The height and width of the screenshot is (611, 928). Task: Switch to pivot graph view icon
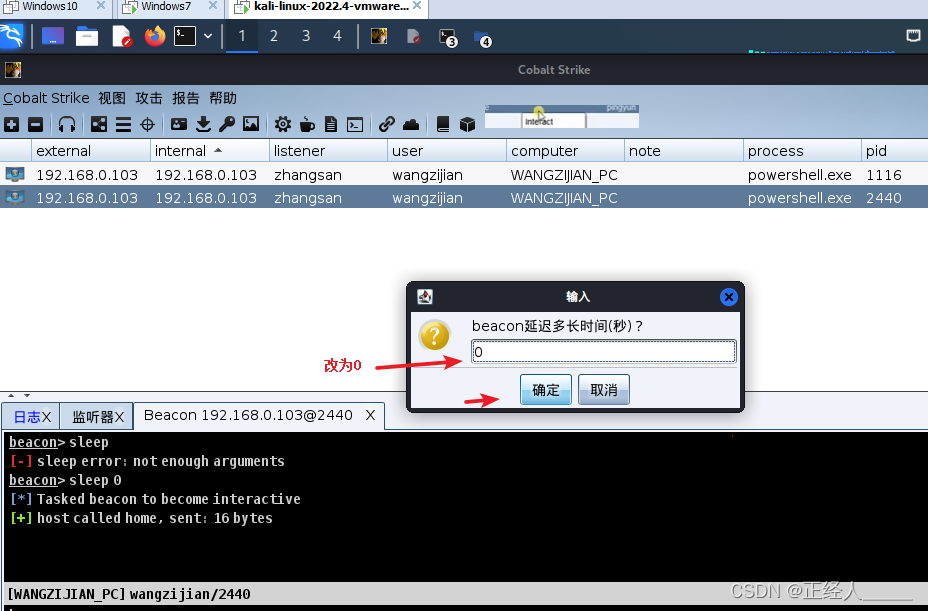(99, 124)
